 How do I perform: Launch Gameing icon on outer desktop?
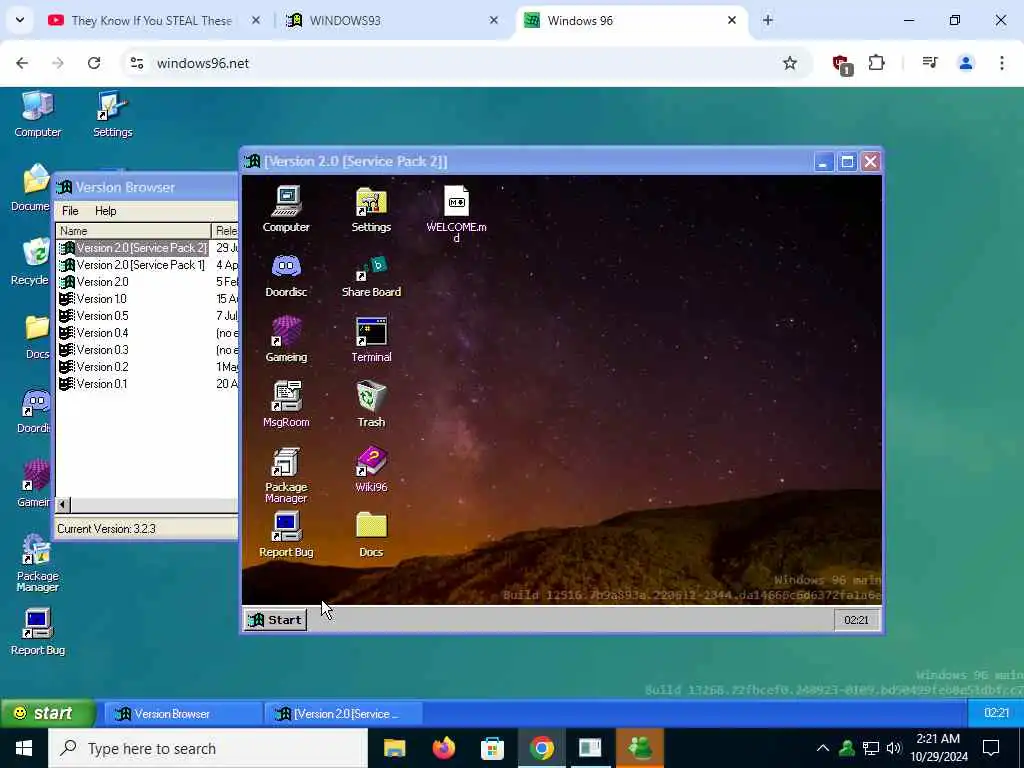click(x=34, y=485)
